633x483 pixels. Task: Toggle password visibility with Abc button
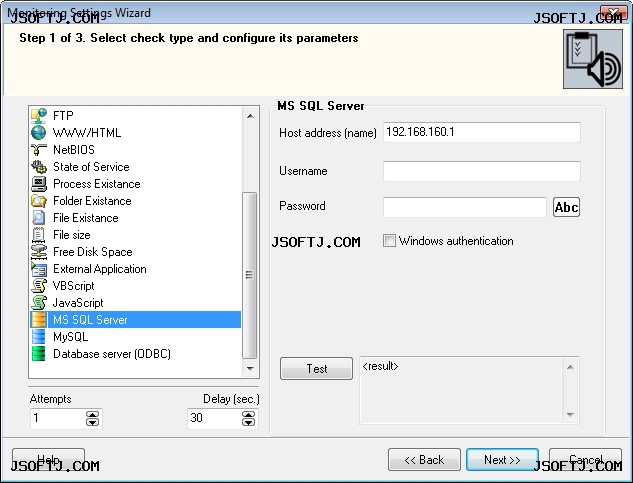(566, 207)
